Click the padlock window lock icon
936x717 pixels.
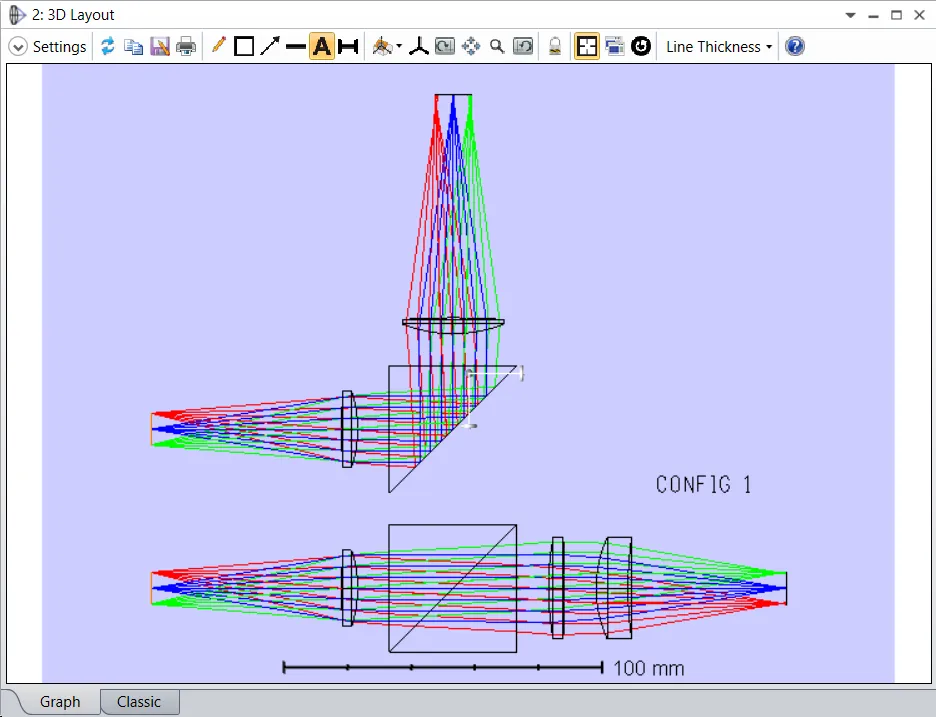(x=555, y=47)
